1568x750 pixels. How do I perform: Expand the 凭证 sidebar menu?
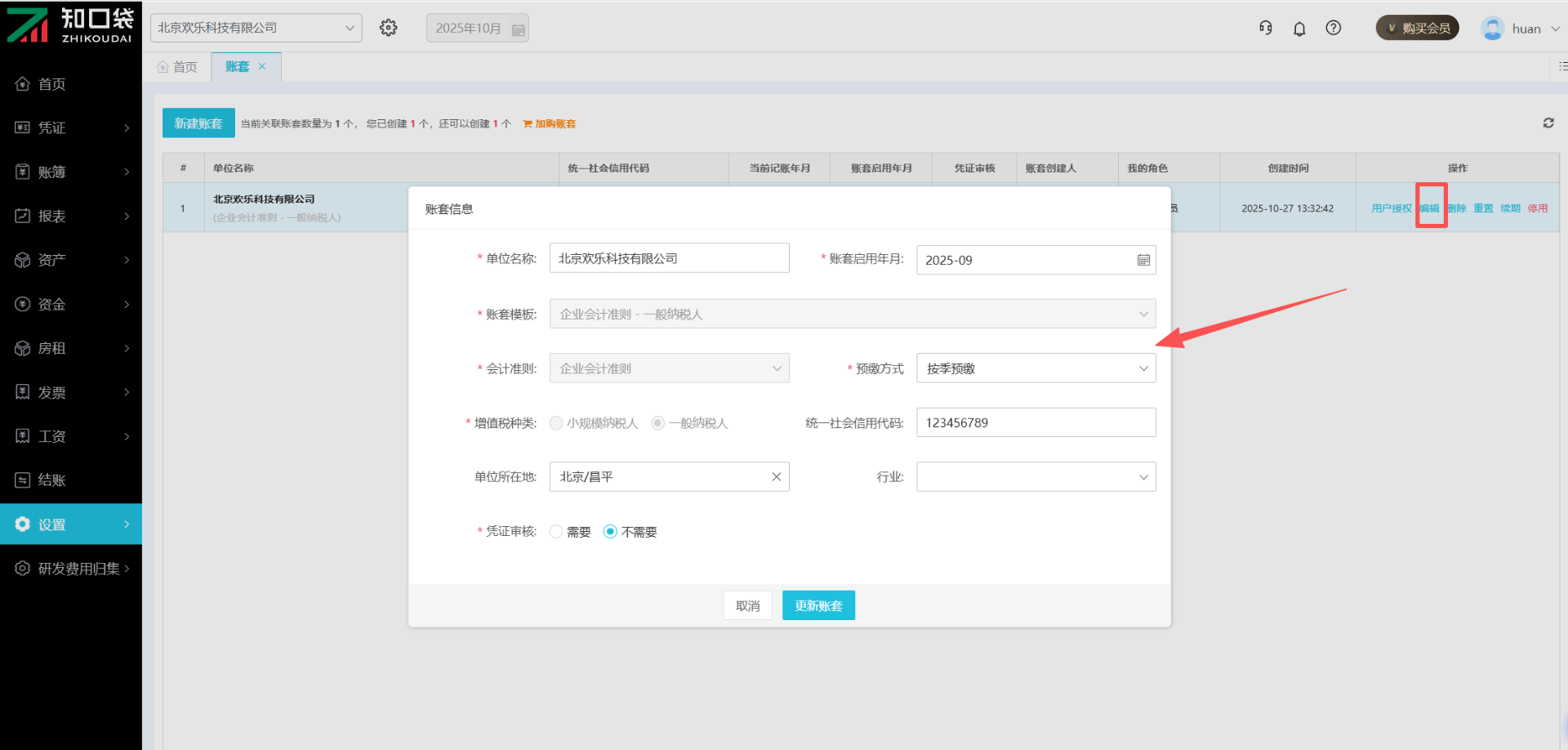pyautogui.click(x=71, y=127)
